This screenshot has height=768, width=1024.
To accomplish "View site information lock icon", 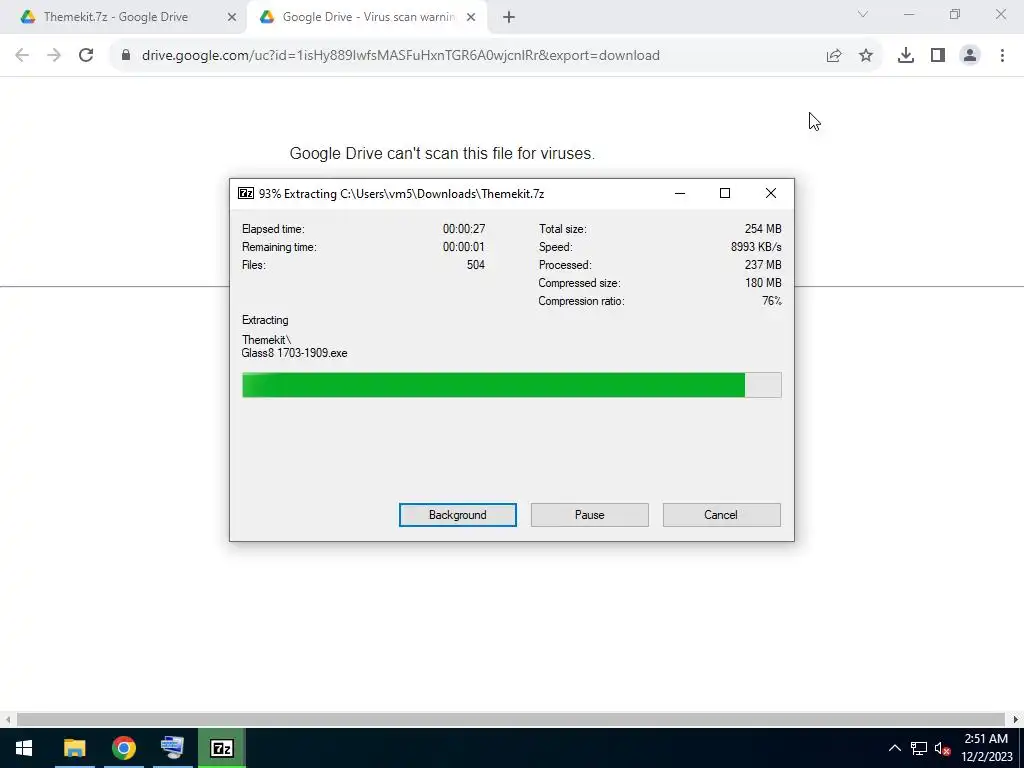I will (126, 56).
